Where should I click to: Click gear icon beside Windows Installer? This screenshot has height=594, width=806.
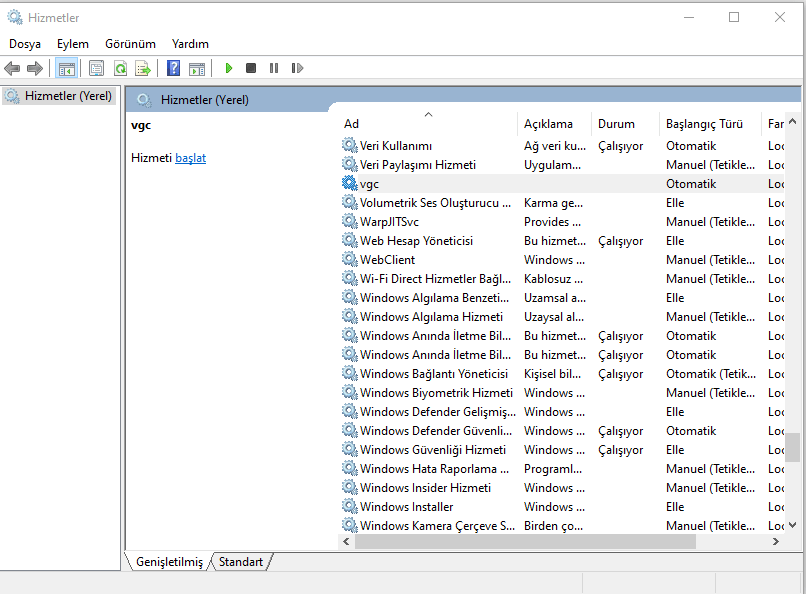point(350,506)
